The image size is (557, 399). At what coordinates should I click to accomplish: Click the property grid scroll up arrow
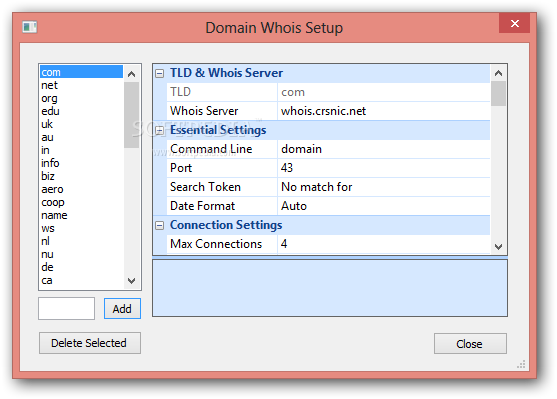498,73
